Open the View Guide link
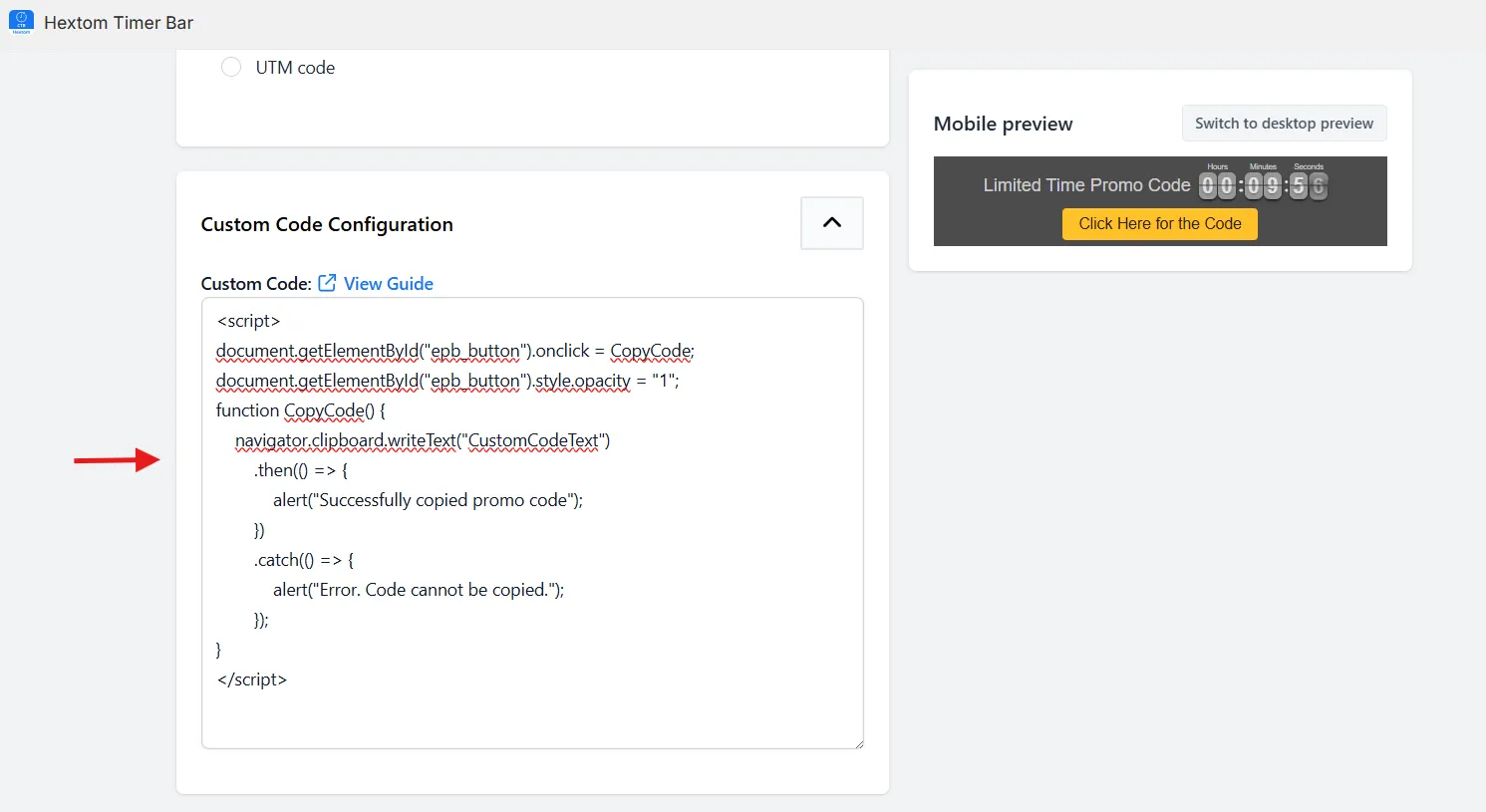1486x812 pixels. 389,284
